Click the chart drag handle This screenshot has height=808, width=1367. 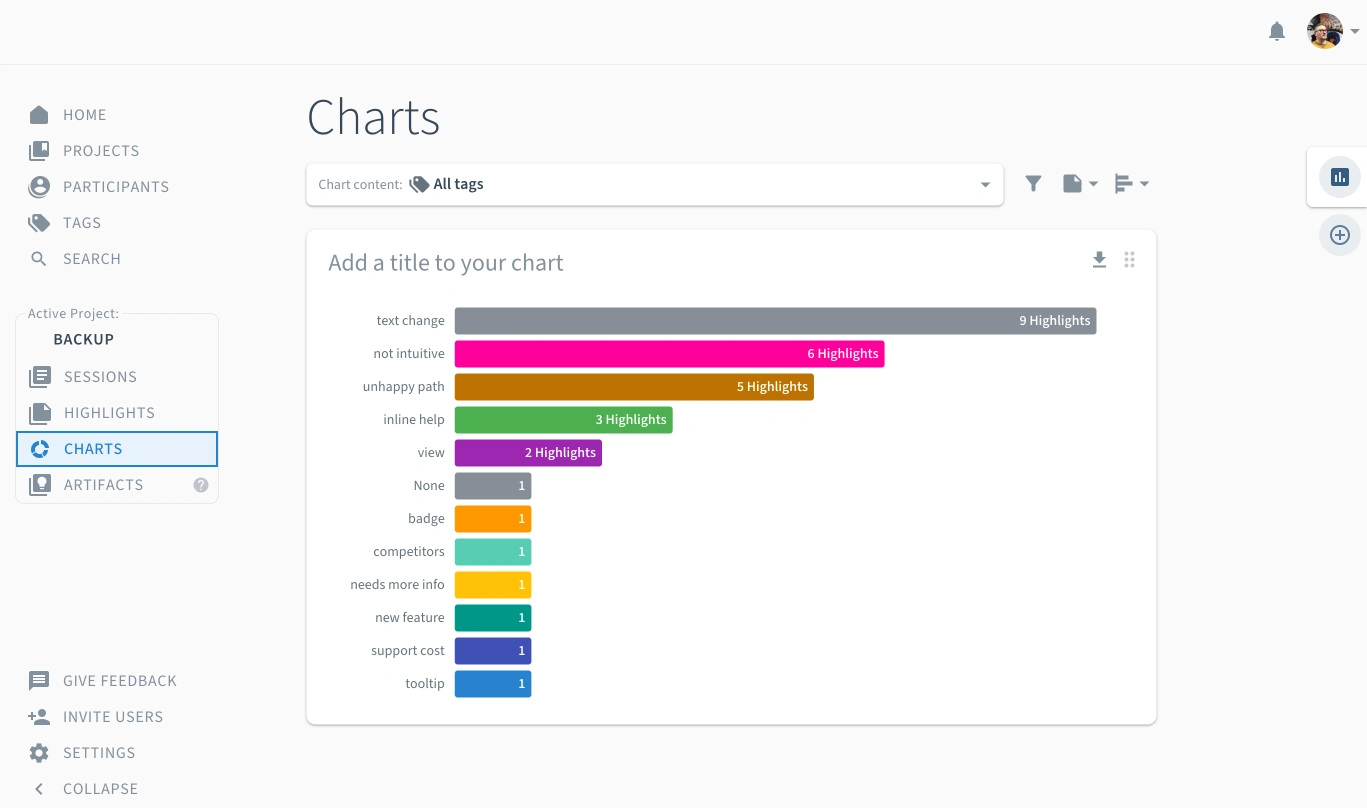tap(1129, 260)
